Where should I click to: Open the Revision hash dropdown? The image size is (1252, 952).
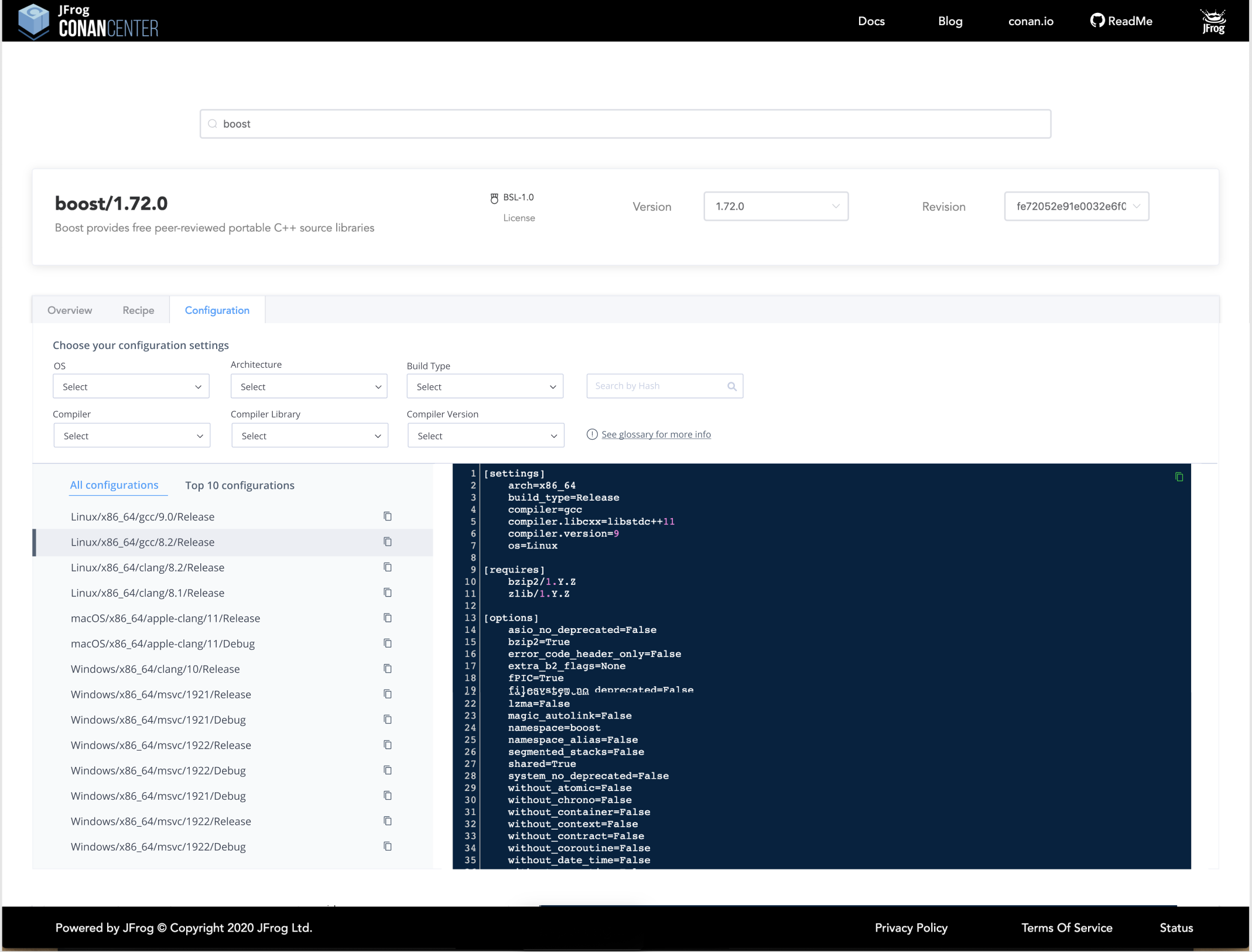(x=1076, y=206)
